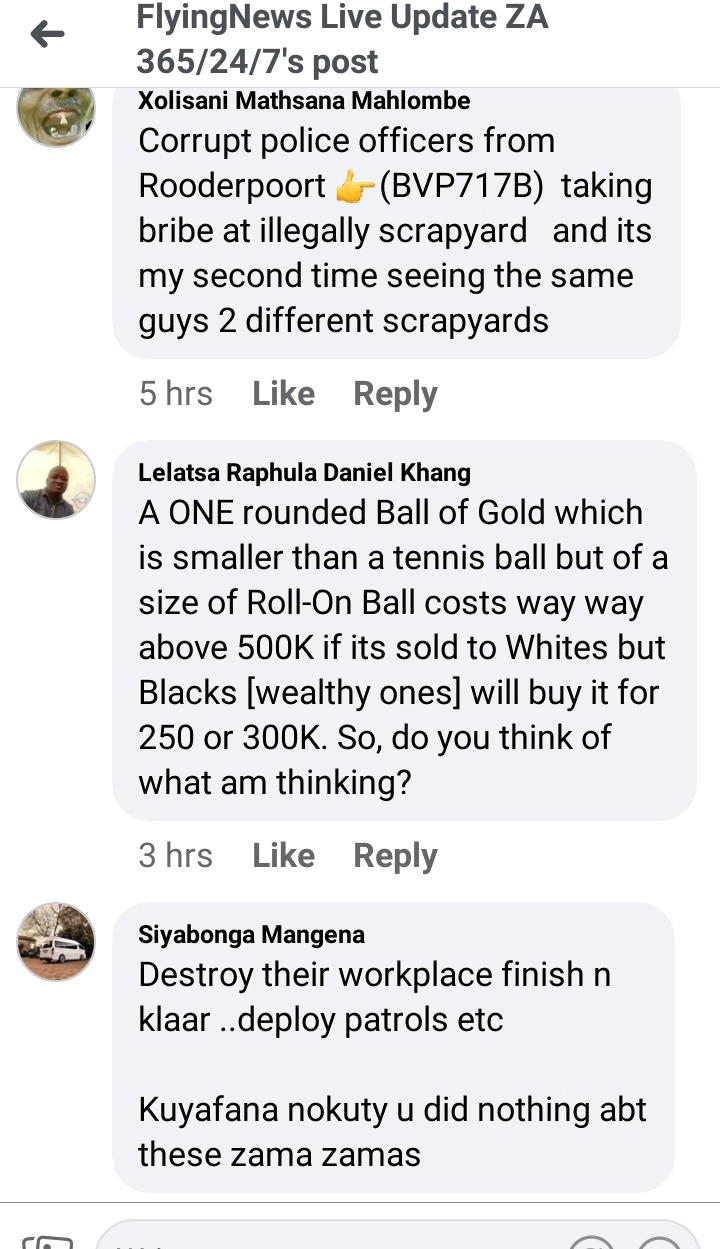Select the 5 hrs timestamp
This screenshot has width=720, height=1249.
tap(176, 394)
